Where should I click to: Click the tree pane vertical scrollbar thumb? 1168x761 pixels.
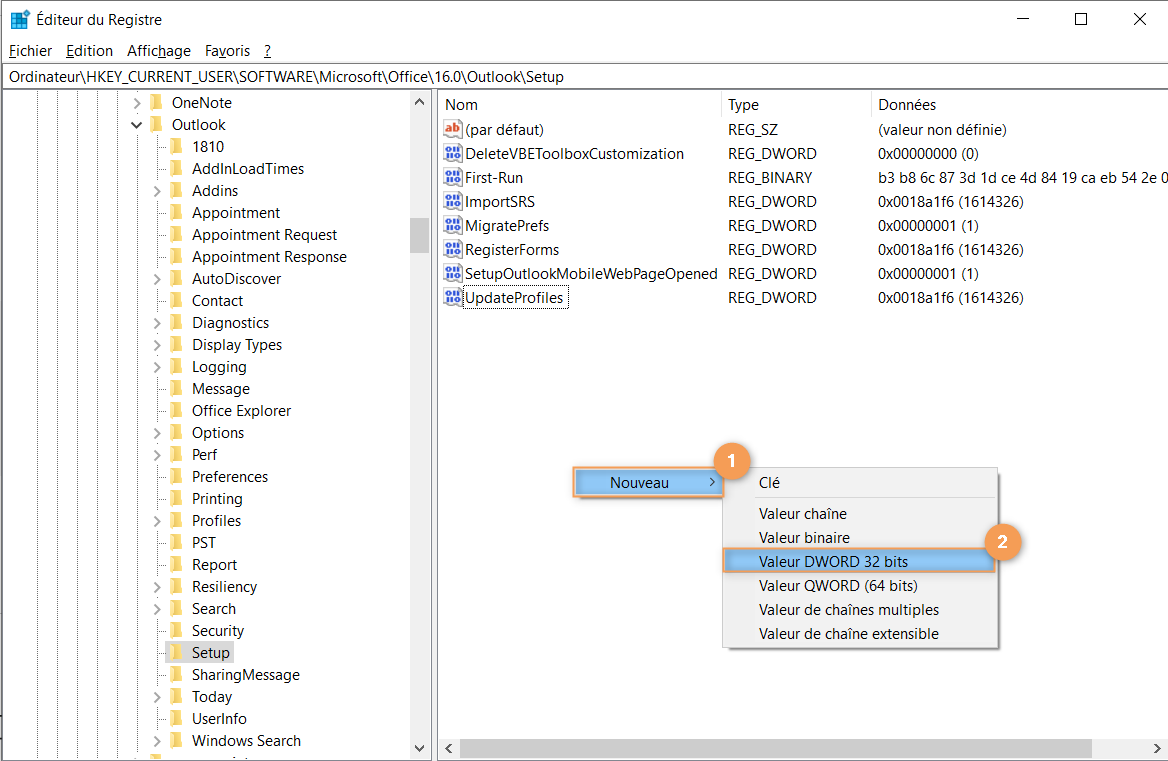419,235
